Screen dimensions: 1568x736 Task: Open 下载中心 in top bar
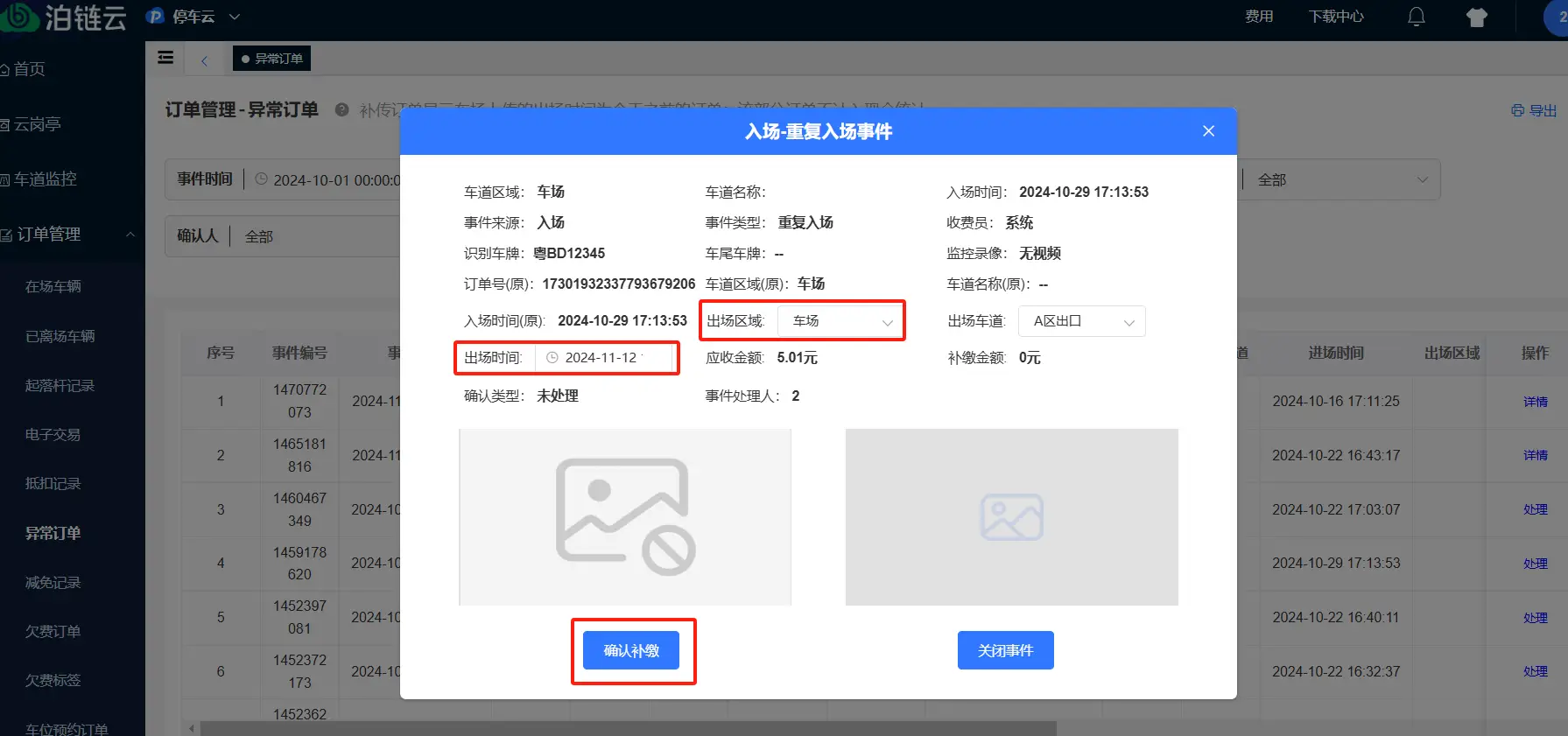tap(1335, 17)
